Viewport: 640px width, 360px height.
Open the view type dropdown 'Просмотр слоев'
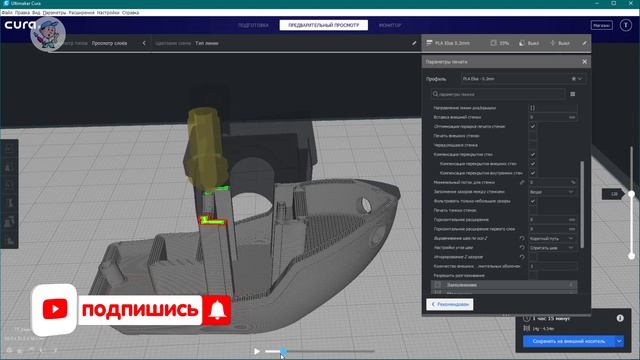click(109, 43)
